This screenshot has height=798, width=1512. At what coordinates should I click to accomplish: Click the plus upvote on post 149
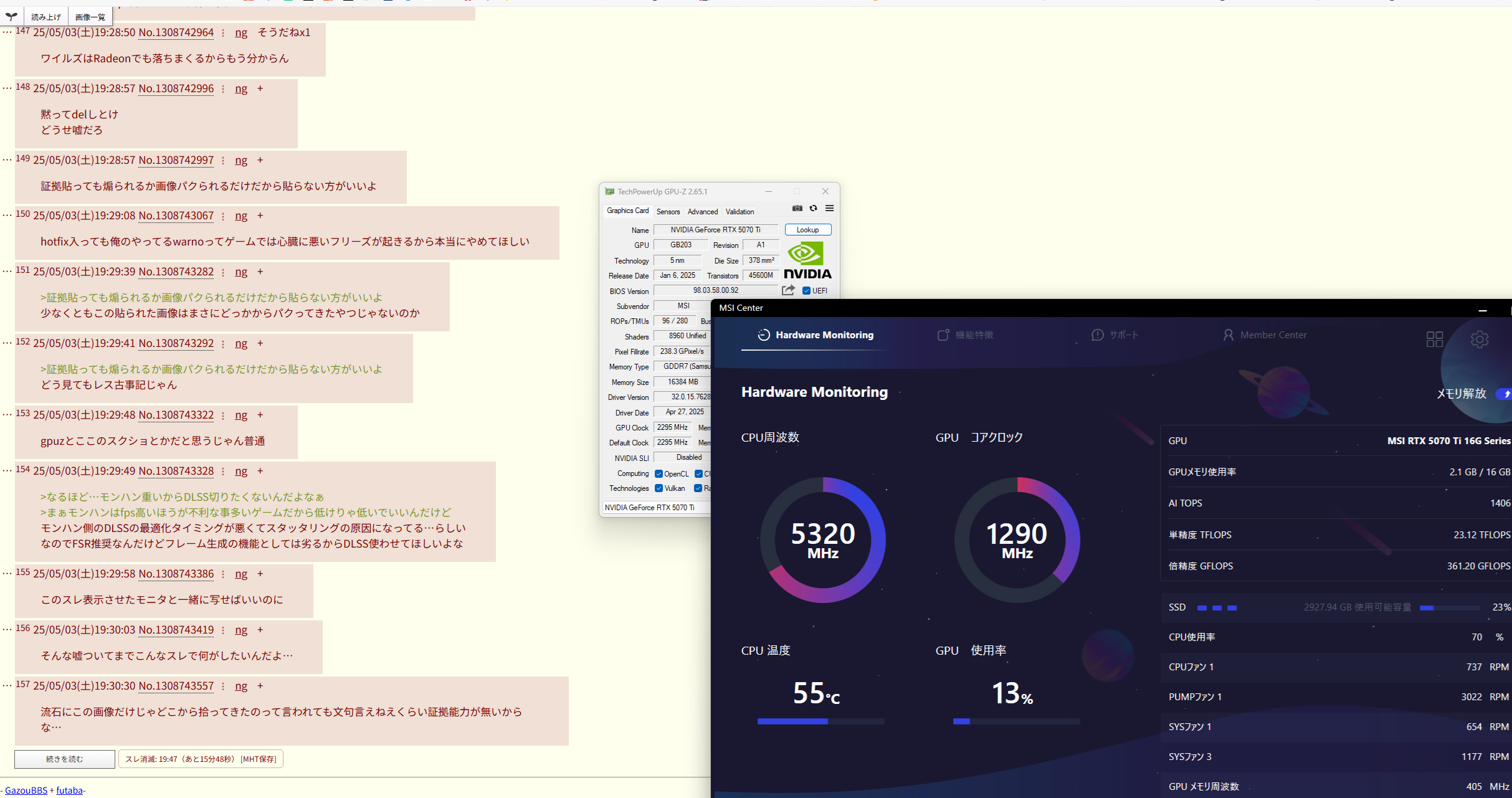point(260,161)
